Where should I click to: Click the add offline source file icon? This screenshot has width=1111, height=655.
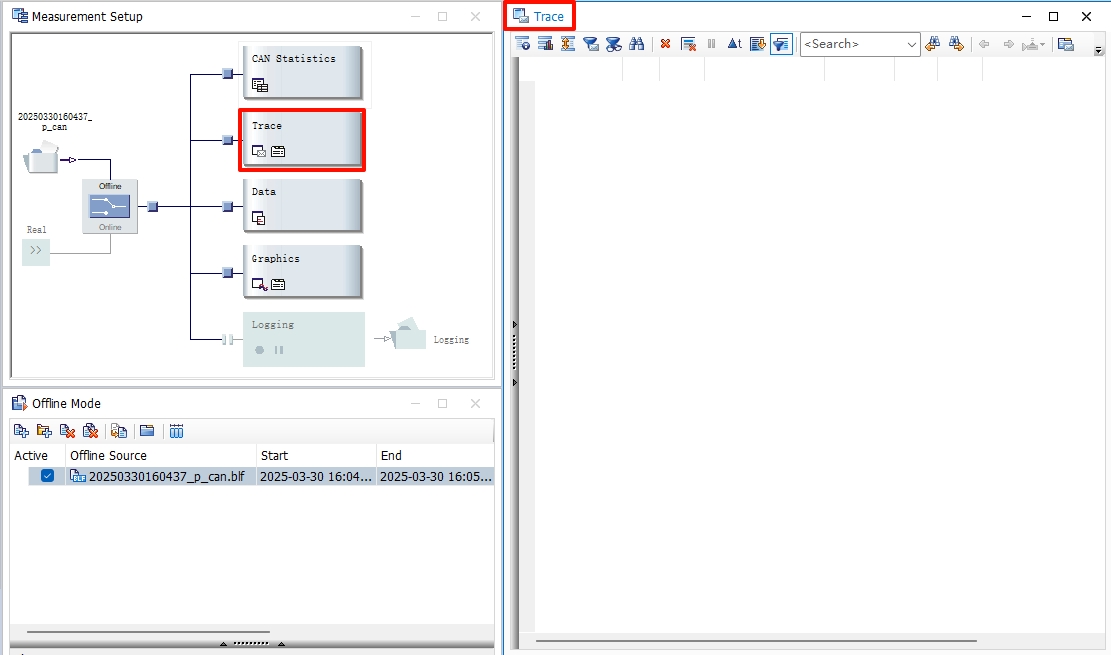click(x=21, y=431)
